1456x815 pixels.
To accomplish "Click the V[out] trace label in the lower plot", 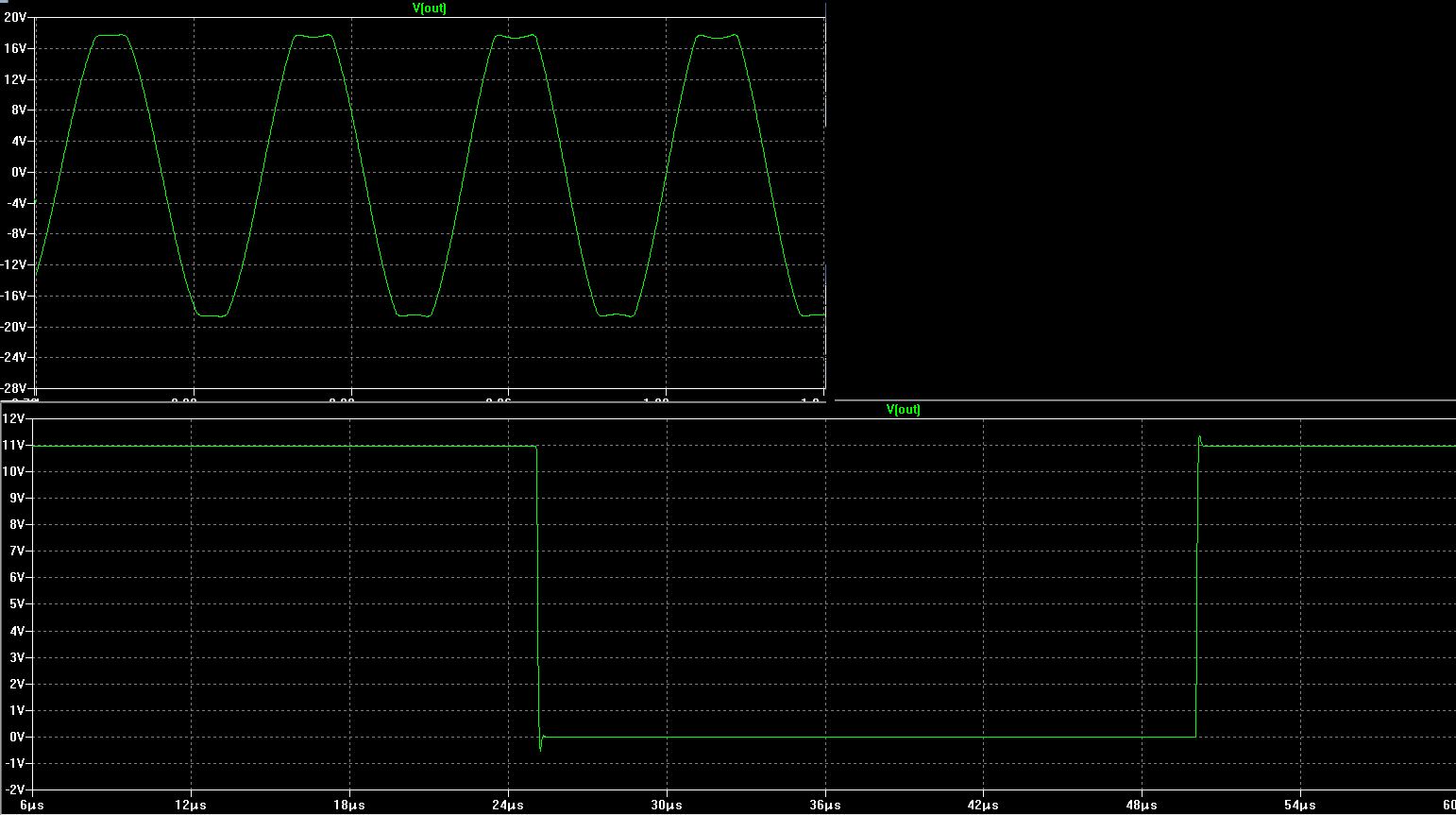I will (x=903, y=410).
